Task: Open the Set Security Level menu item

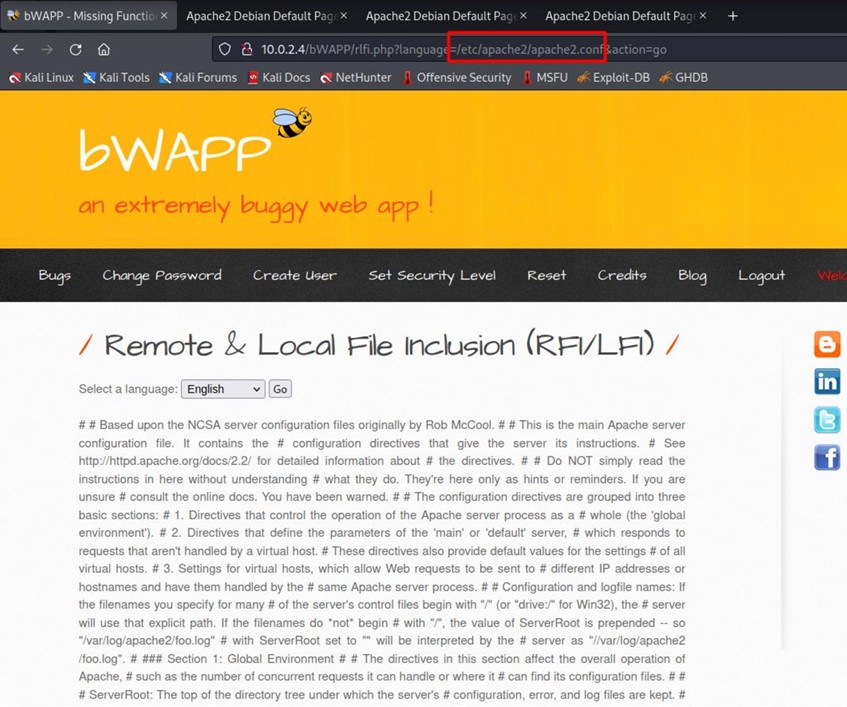Action: (x=432, y=275)
